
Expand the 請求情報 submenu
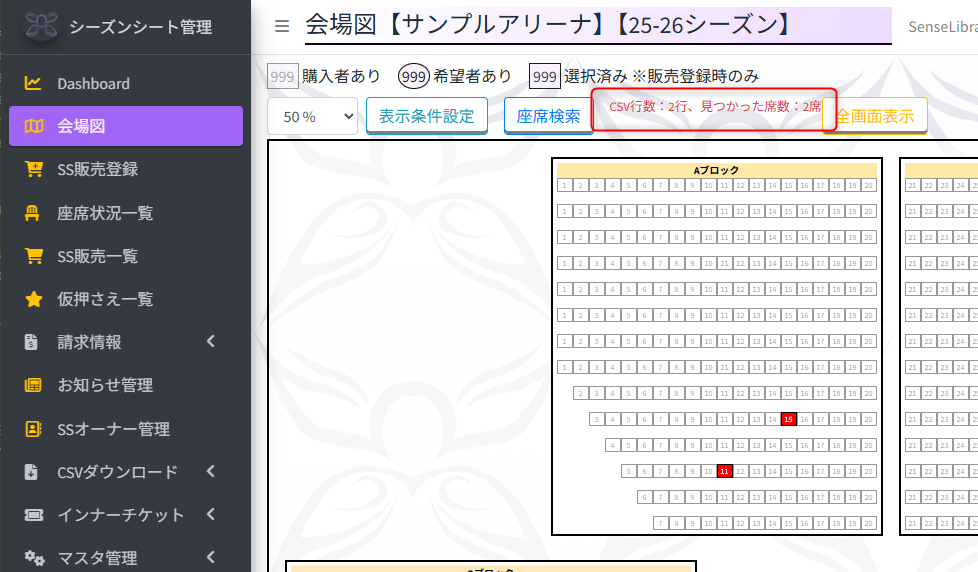click(210, 342)
